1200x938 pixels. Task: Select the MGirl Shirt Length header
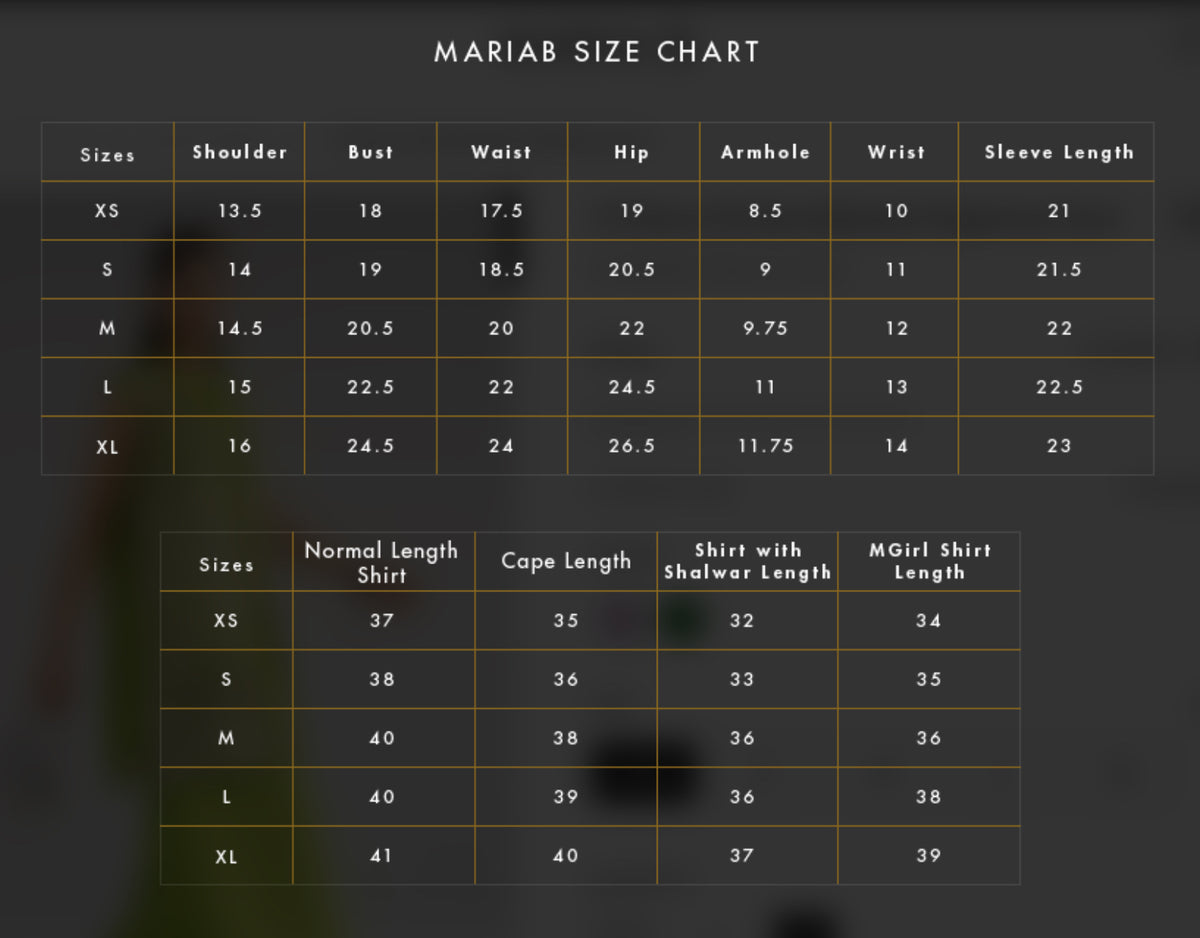tap(930, 561)
